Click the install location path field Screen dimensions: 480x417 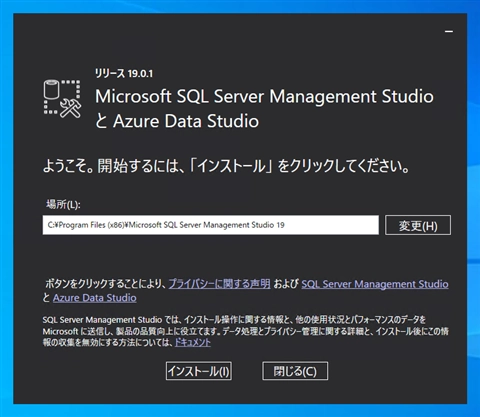point(211,225)
